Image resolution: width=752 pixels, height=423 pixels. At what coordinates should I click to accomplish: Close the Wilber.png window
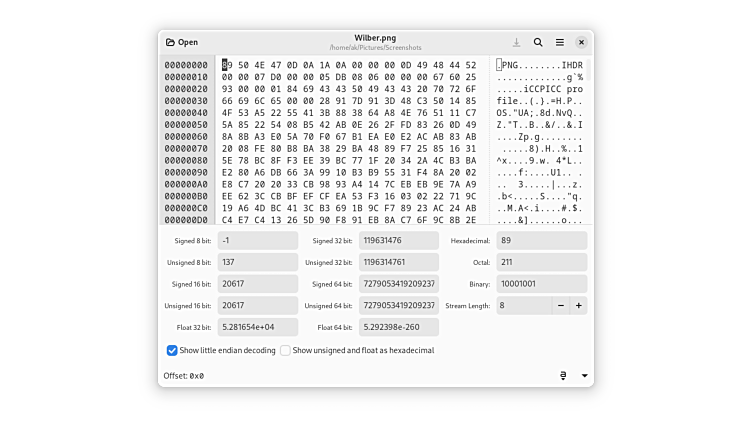[581, 42]
